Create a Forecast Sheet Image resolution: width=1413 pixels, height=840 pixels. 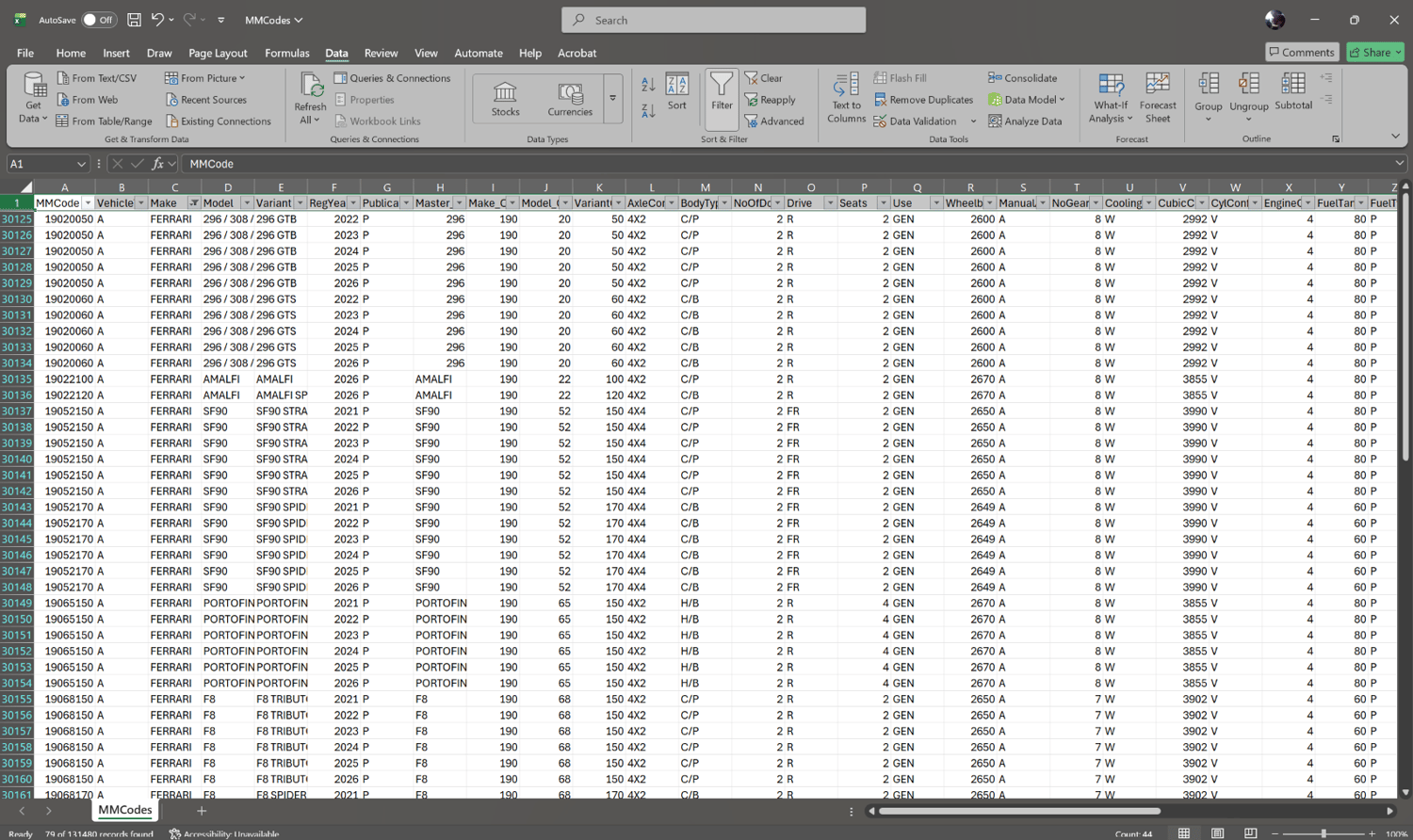1158,98
